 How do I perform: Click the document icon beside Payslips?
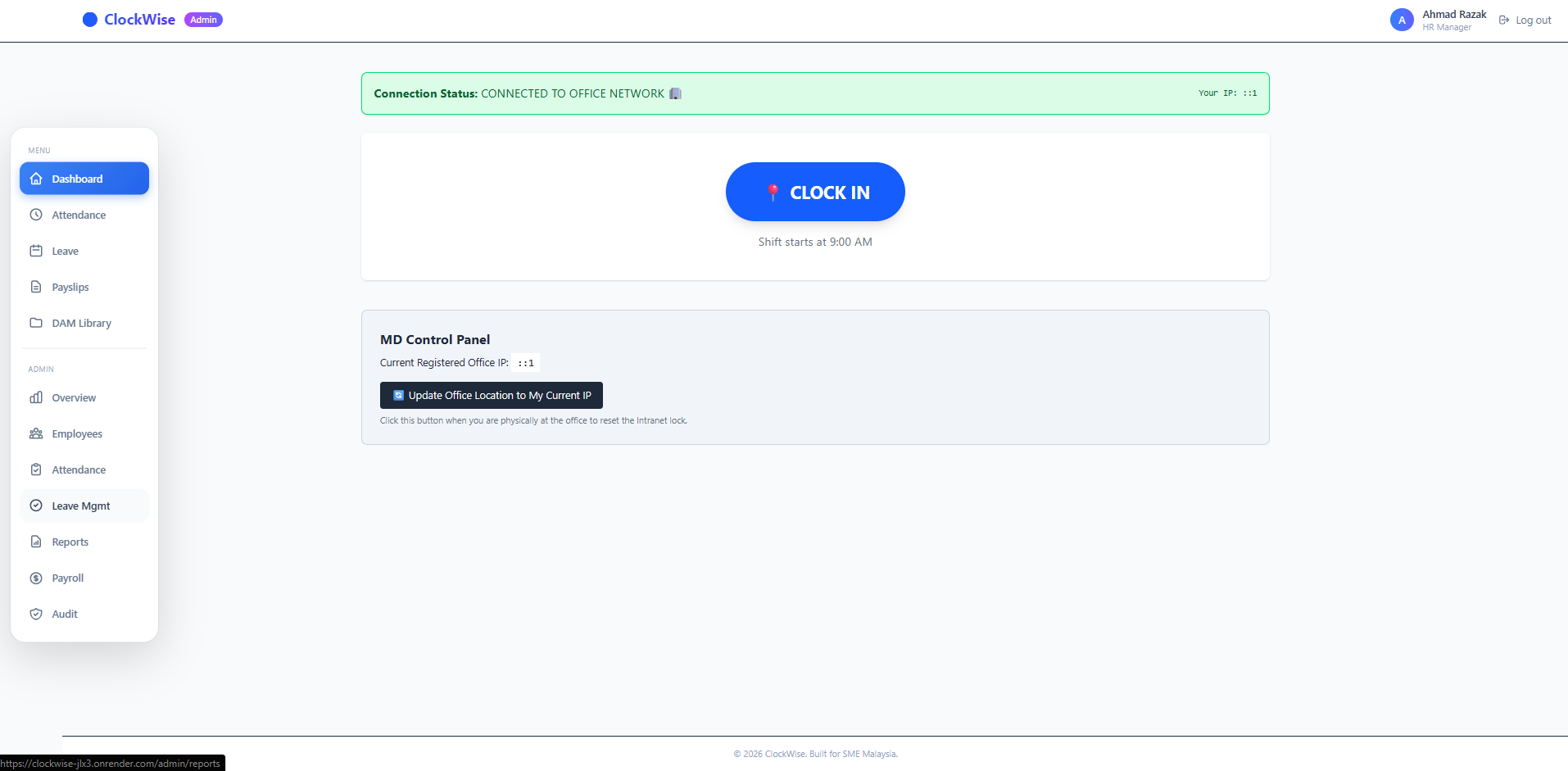point(36,287)
